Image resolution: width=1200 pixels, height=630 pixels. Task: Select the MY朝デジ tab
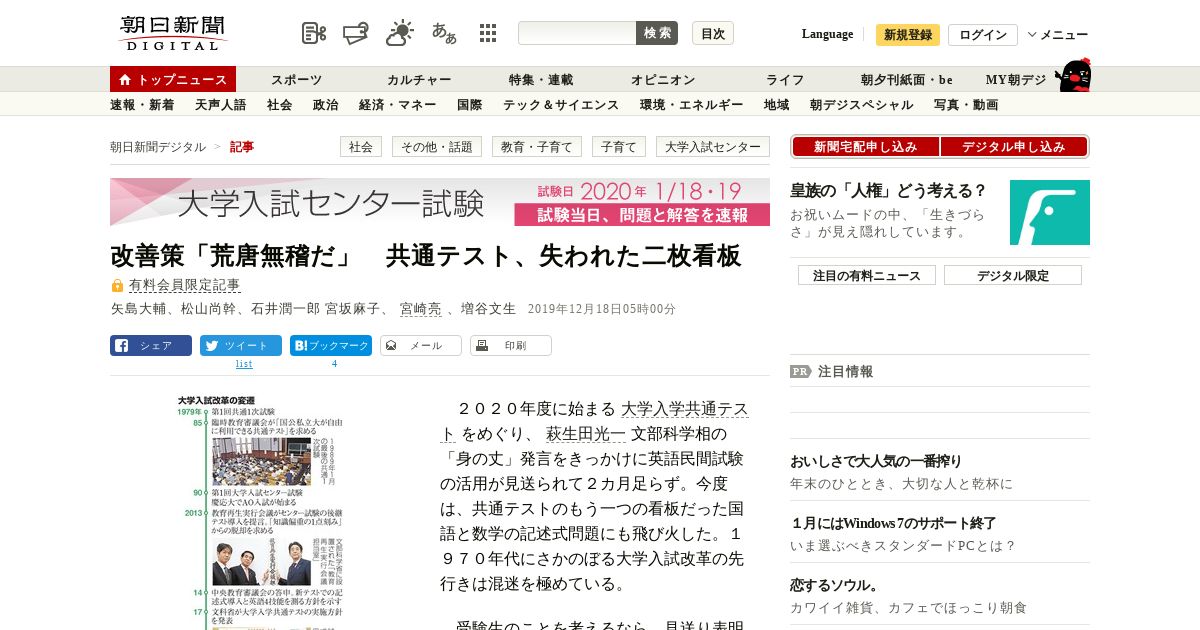tap(1016, 80)
